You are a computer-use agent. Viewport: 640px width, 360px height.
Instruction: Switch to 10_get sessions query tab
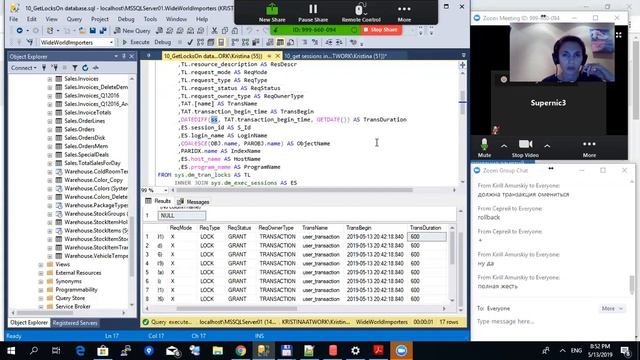point(335,56)
